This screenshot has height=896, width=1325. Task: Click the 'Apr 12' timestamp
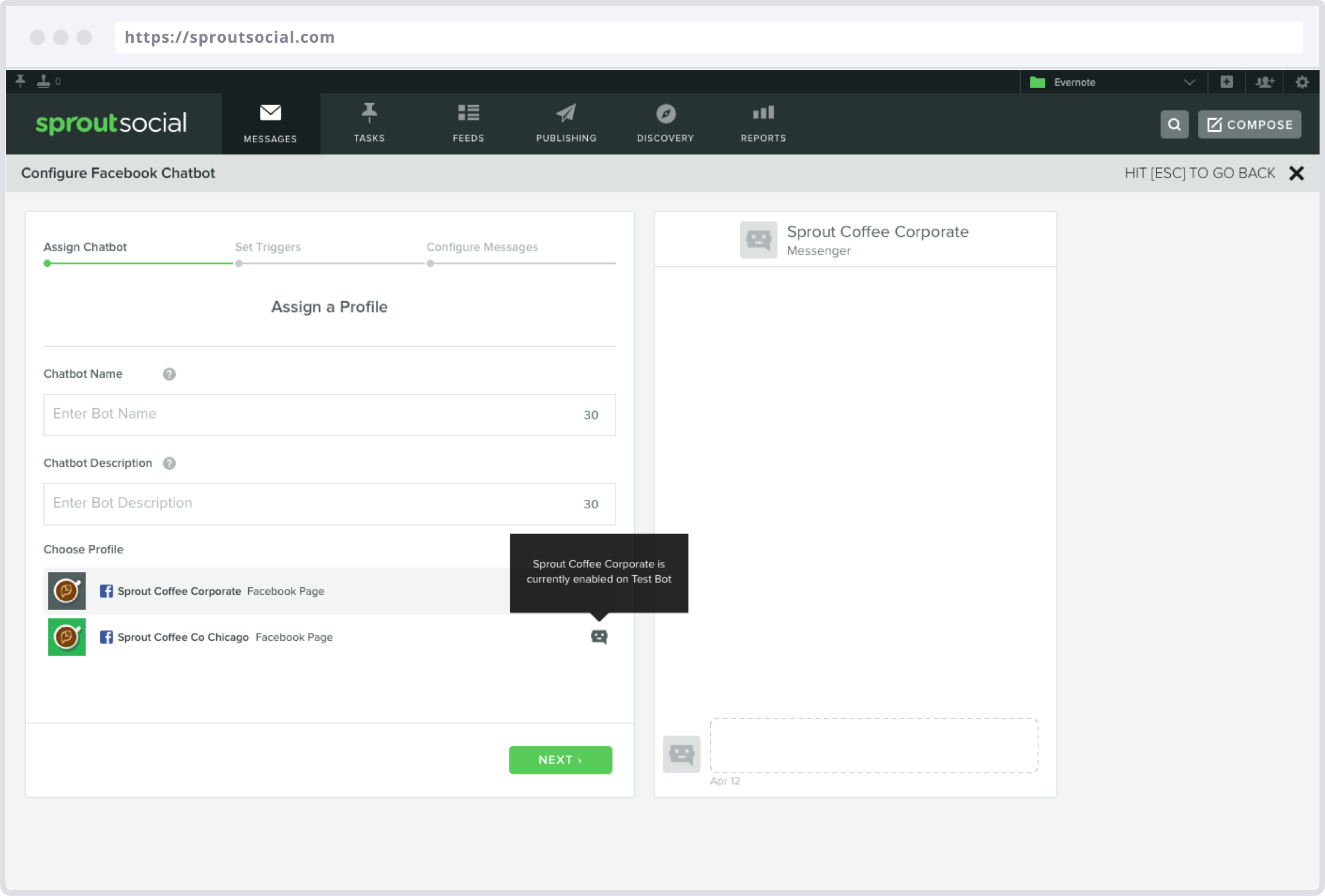coord(725,781)
